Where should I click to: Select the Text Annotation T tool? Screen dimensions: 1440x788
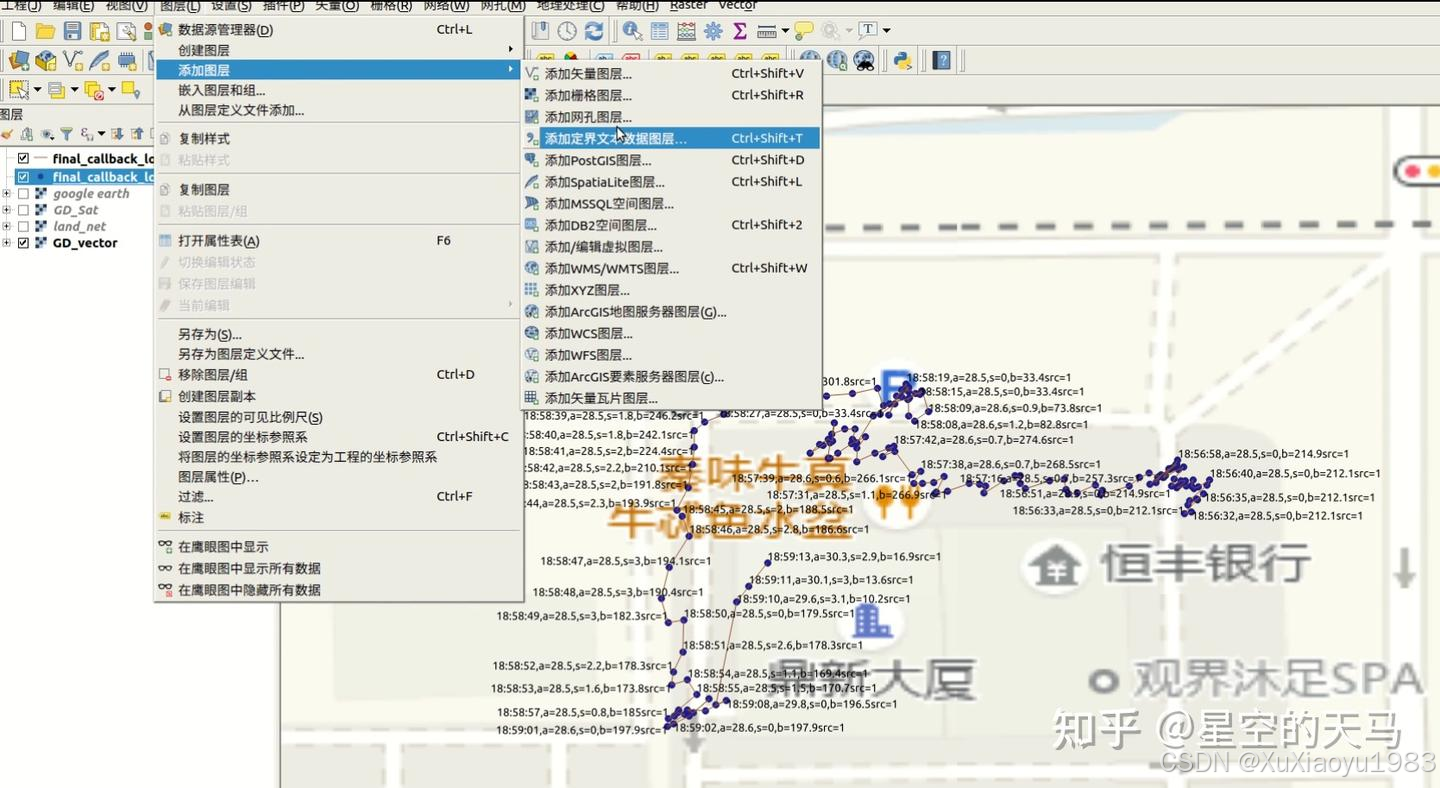tap(867, 30)
